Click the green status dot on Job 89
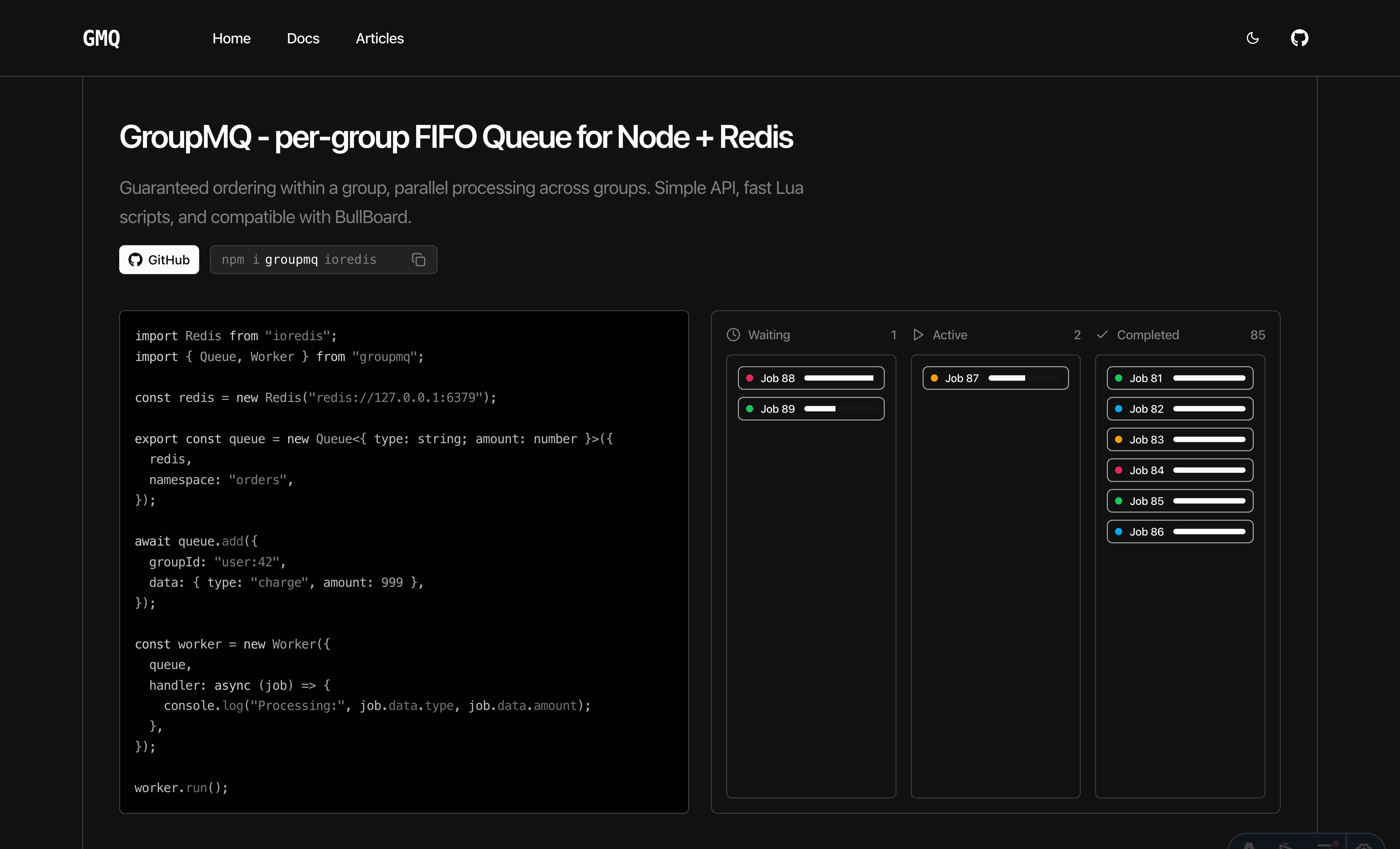1400x849 pixels. [749, 408]
